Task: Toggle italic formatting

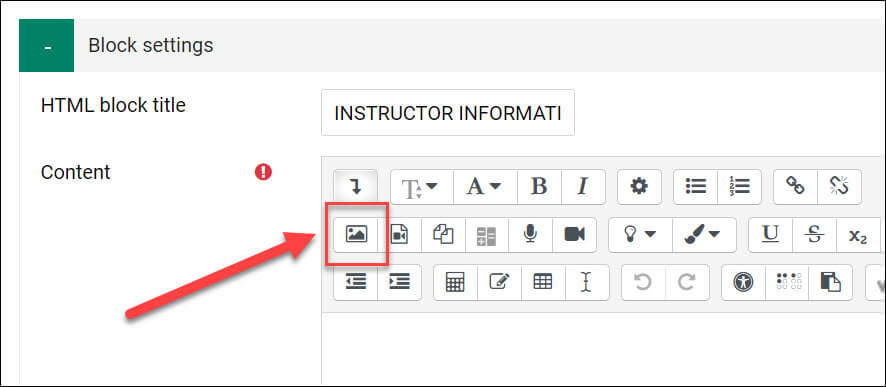Action: click(583, 186)
